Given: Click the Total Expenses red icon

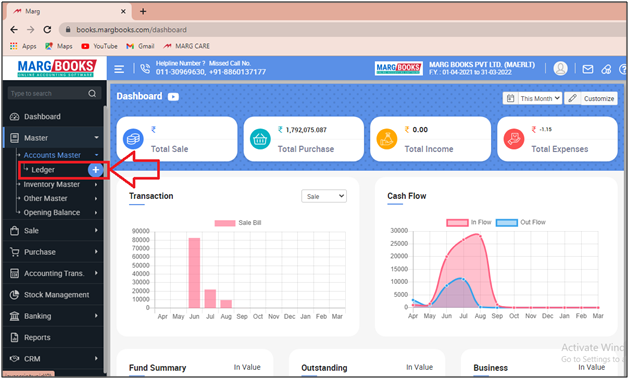Looking at the screenshot, I should (513, 139).
